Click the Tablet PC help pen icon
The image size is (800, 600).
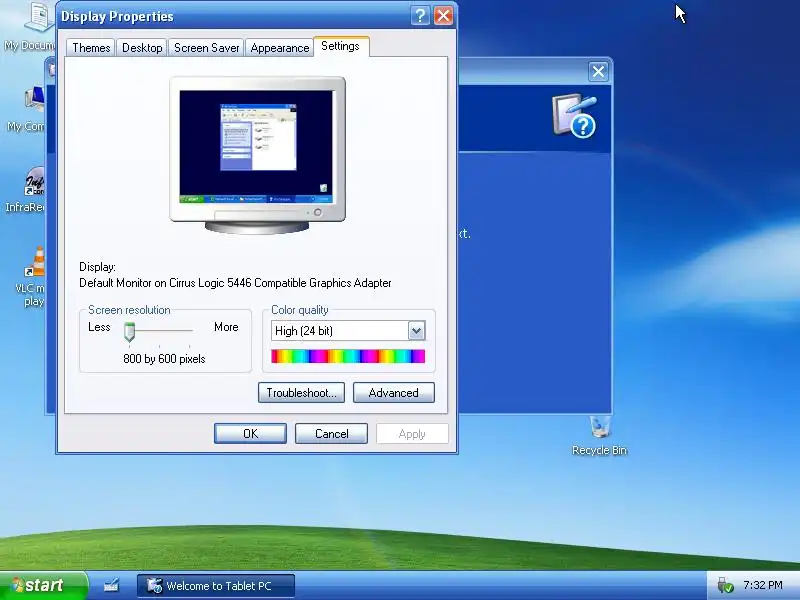pyautogui.click(x=575, y=116)
